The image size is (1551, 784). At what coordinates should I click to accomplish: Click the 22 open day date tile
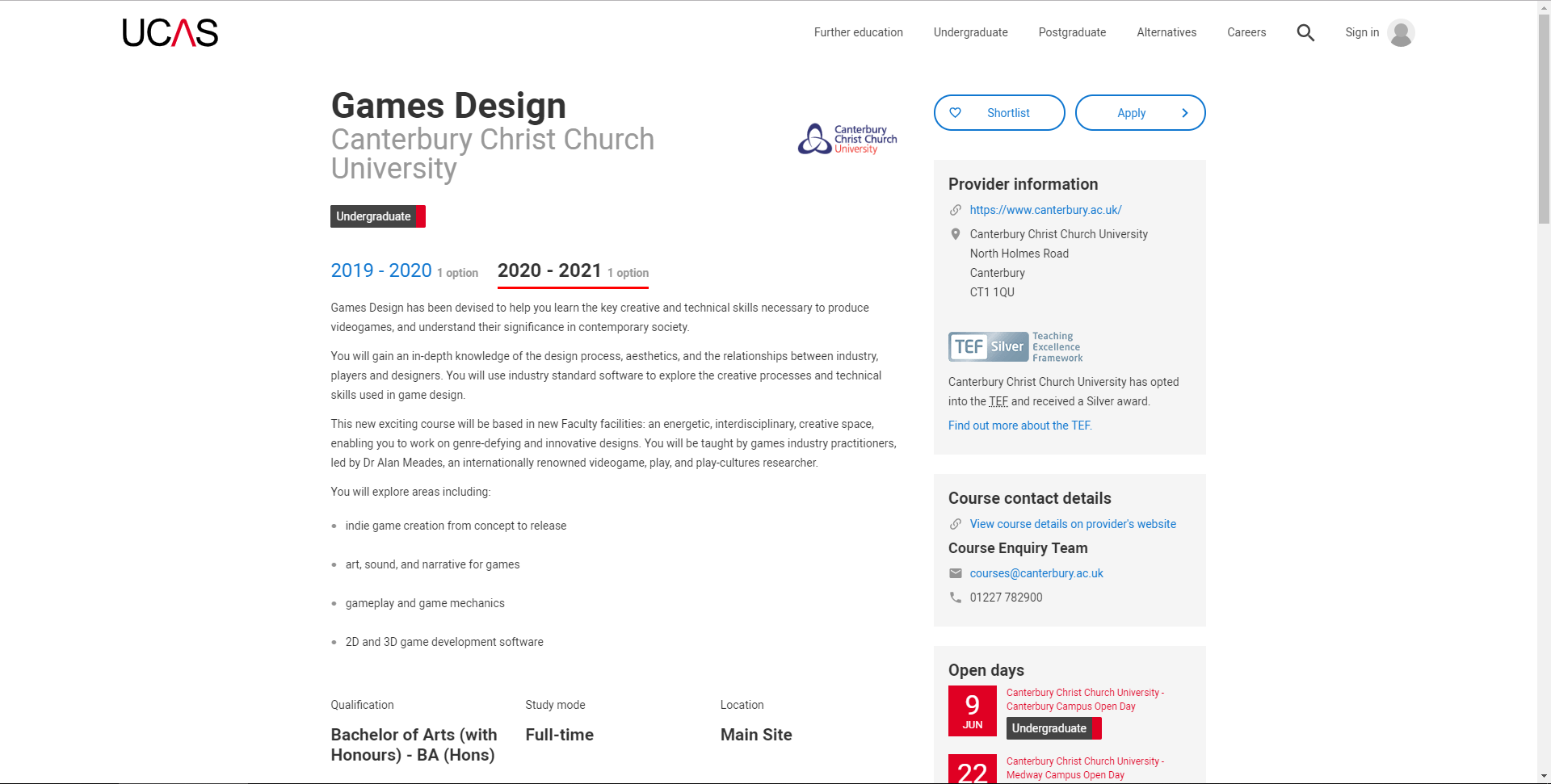pyautogui.click(x=972, y=769)
